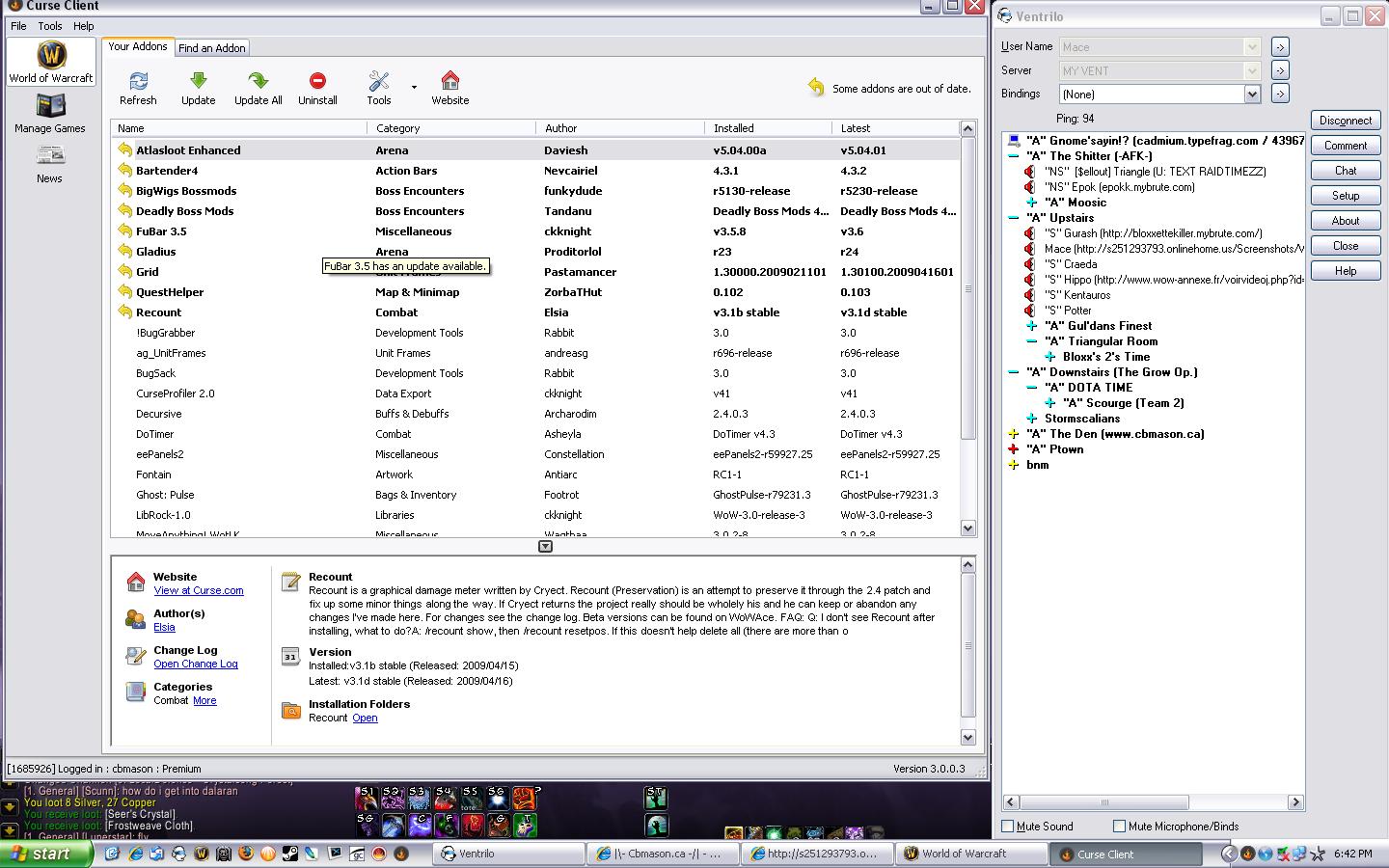This screenshot has height=868, width=1389.
Task: Click the Ventrilo horizontal scrollbar thumb
Action: (1104, 801)
